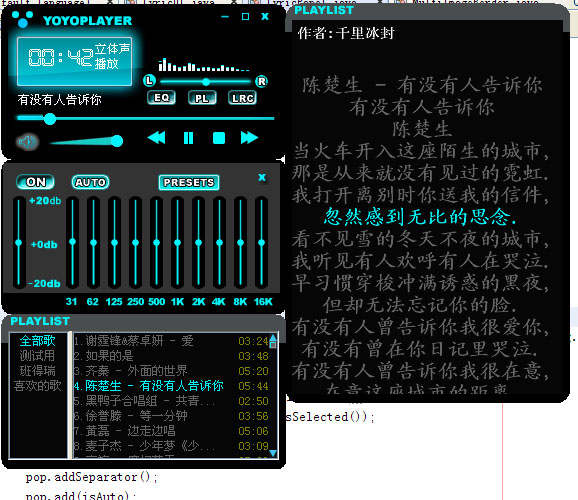
Task: Adjust the 1K equalizer band
Action: pyautogui.click(x=178, y=242)
